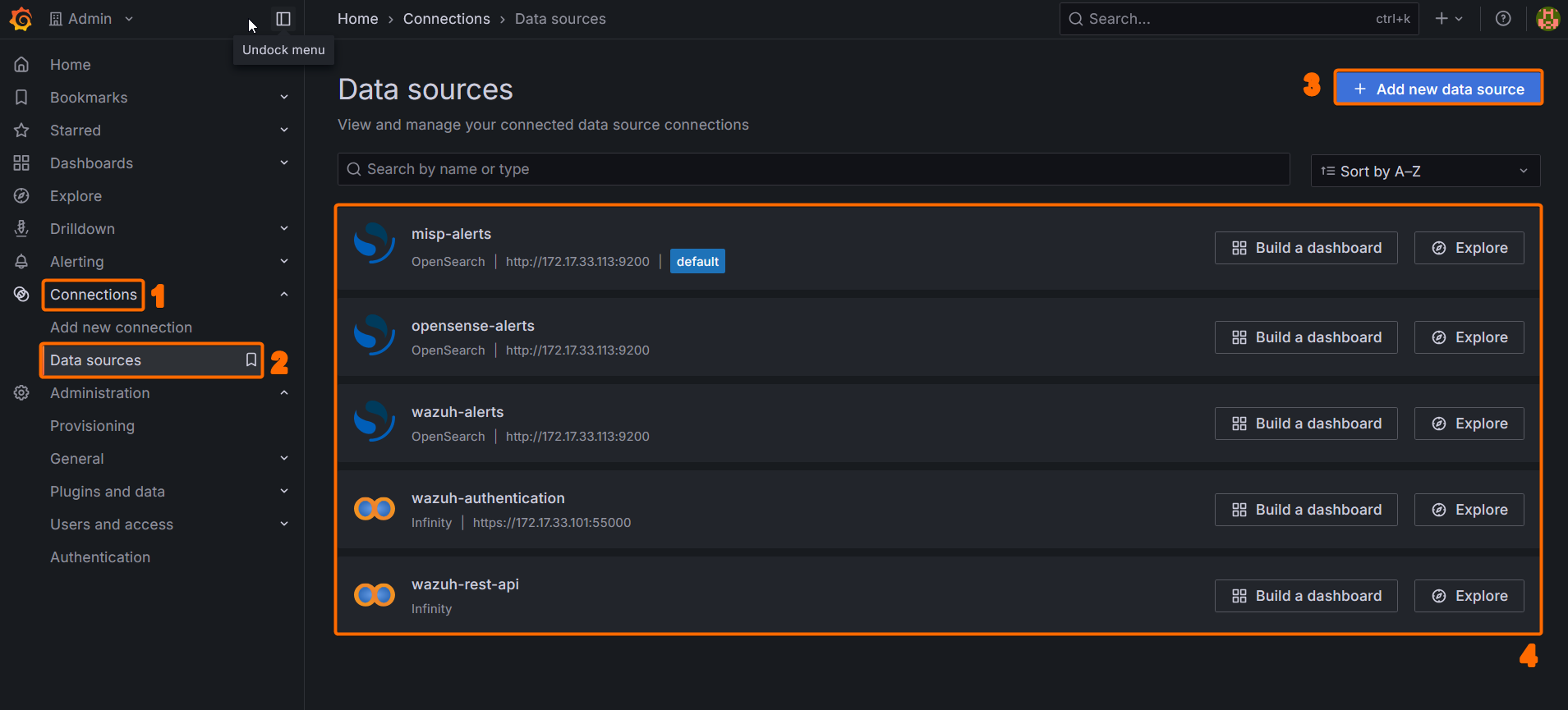Image resolution: width=1568 pixels, height=710 pixels.
Task: Open the misp-alerts data source name
Action: 451,234
